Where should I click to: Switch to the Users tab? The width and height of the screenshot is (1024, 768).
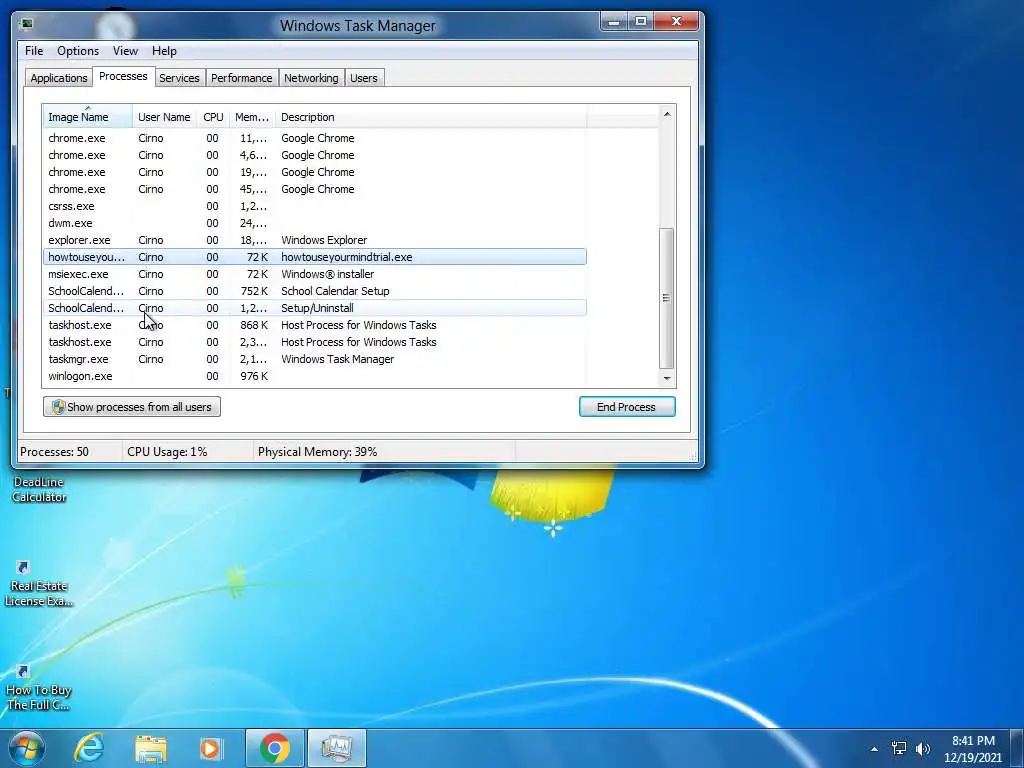coord(363,78)
